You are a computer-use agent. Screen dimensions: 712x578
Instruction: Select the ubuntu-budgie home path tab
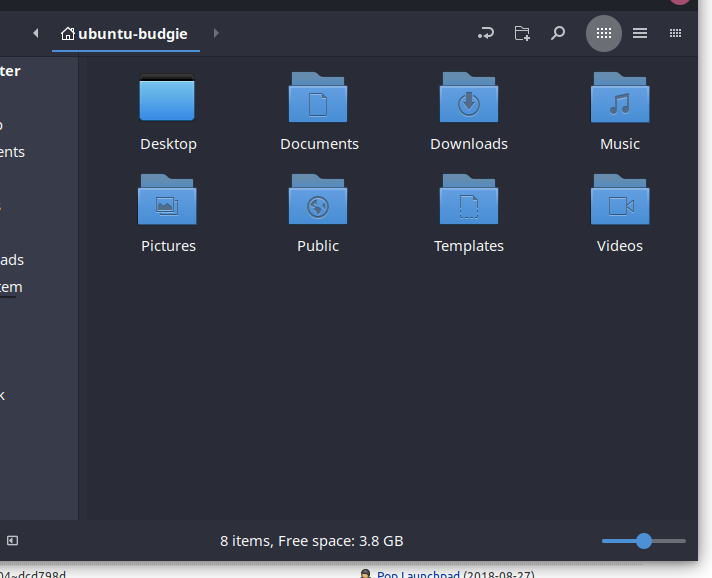click(126, 34)
